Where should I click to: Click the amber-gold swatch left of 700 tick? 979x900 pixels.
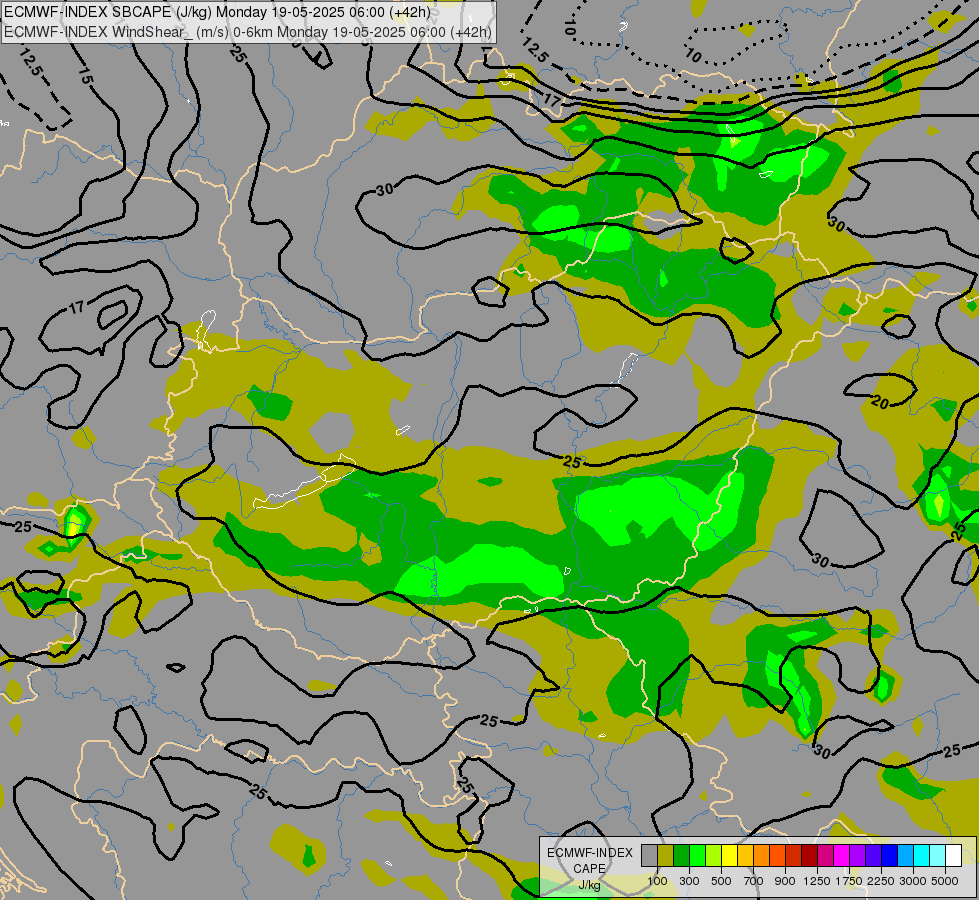(x=745, y=856)
